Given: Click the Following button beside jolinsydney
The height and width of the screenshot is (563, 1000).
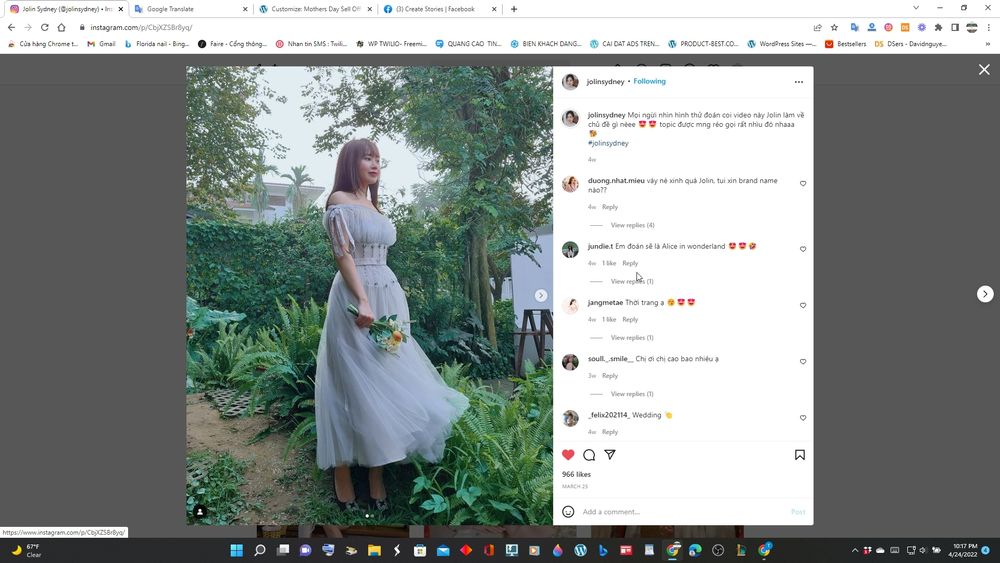Looking at the screenshot, I should pyautogui.click(x=649, y=82).
